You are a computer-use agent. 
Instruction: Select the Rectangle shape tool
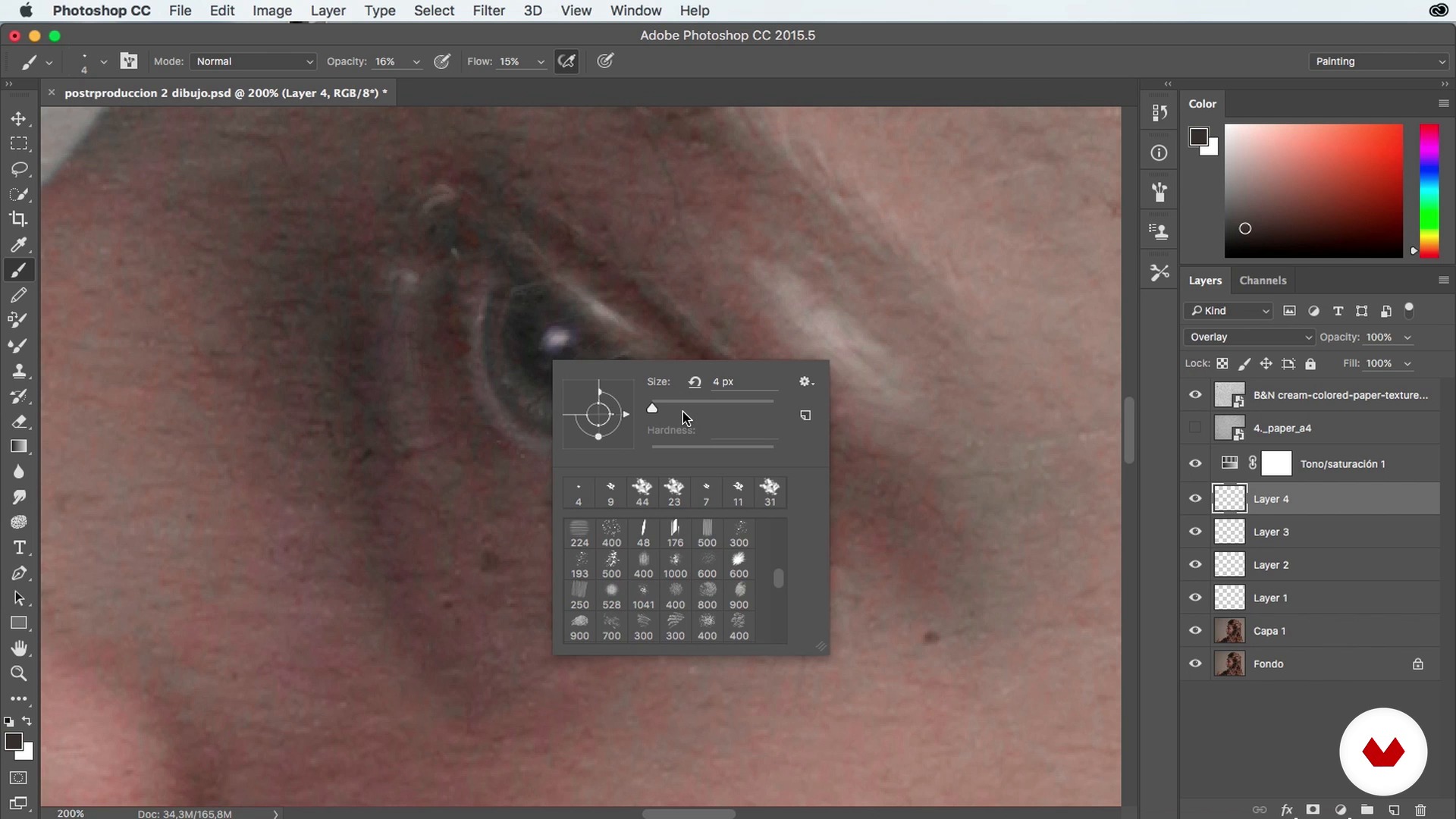(19, 623)
